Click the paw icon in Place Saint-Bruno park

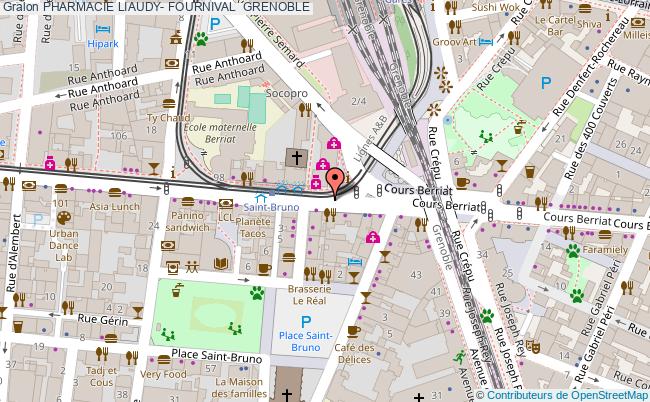[257, 293]
